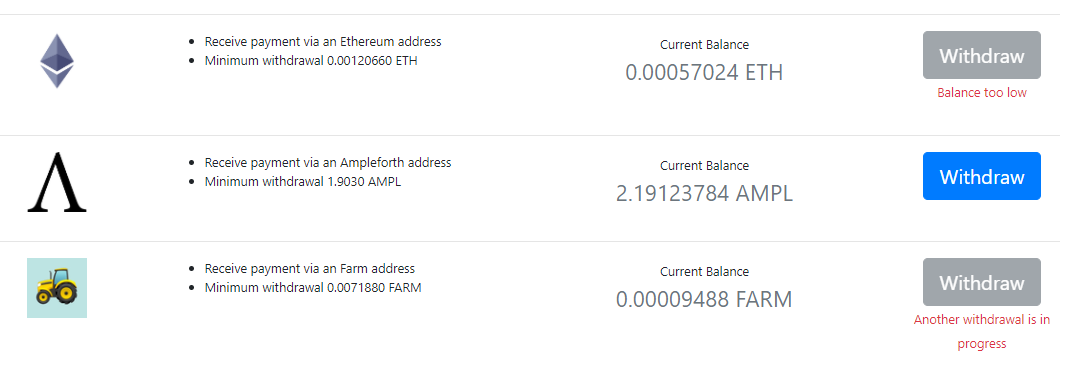Withdraw the AMPL balance with blue button
Viewport: 1074px width, 370px height.
point(982,176)
